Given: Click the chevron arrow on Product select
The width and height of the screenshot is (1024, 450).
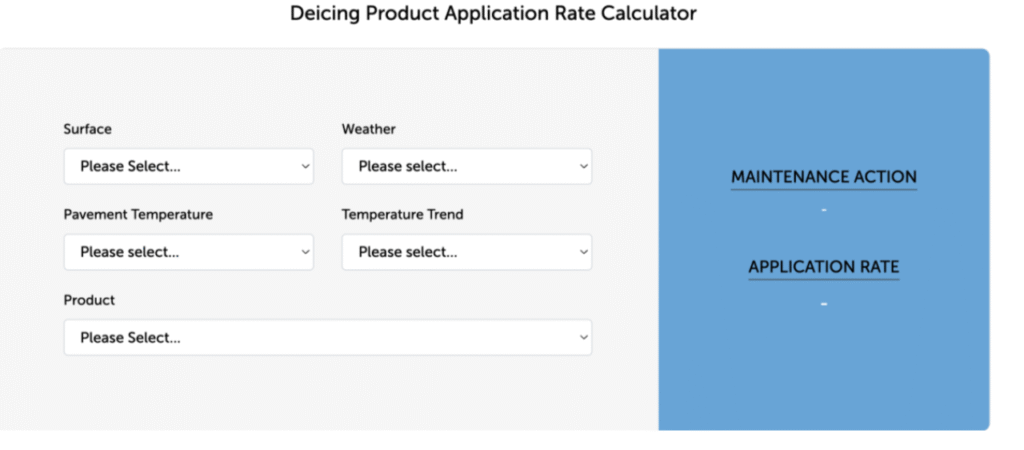Looking at the screenshot, I should point(584,338).
